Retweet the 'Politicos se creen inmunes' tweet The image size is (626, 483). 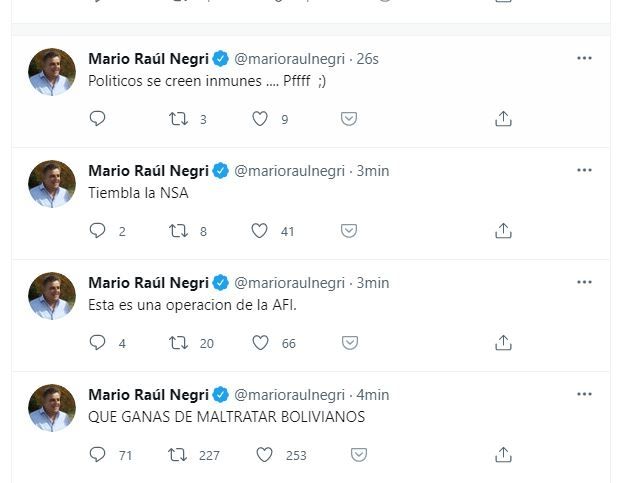178,119
